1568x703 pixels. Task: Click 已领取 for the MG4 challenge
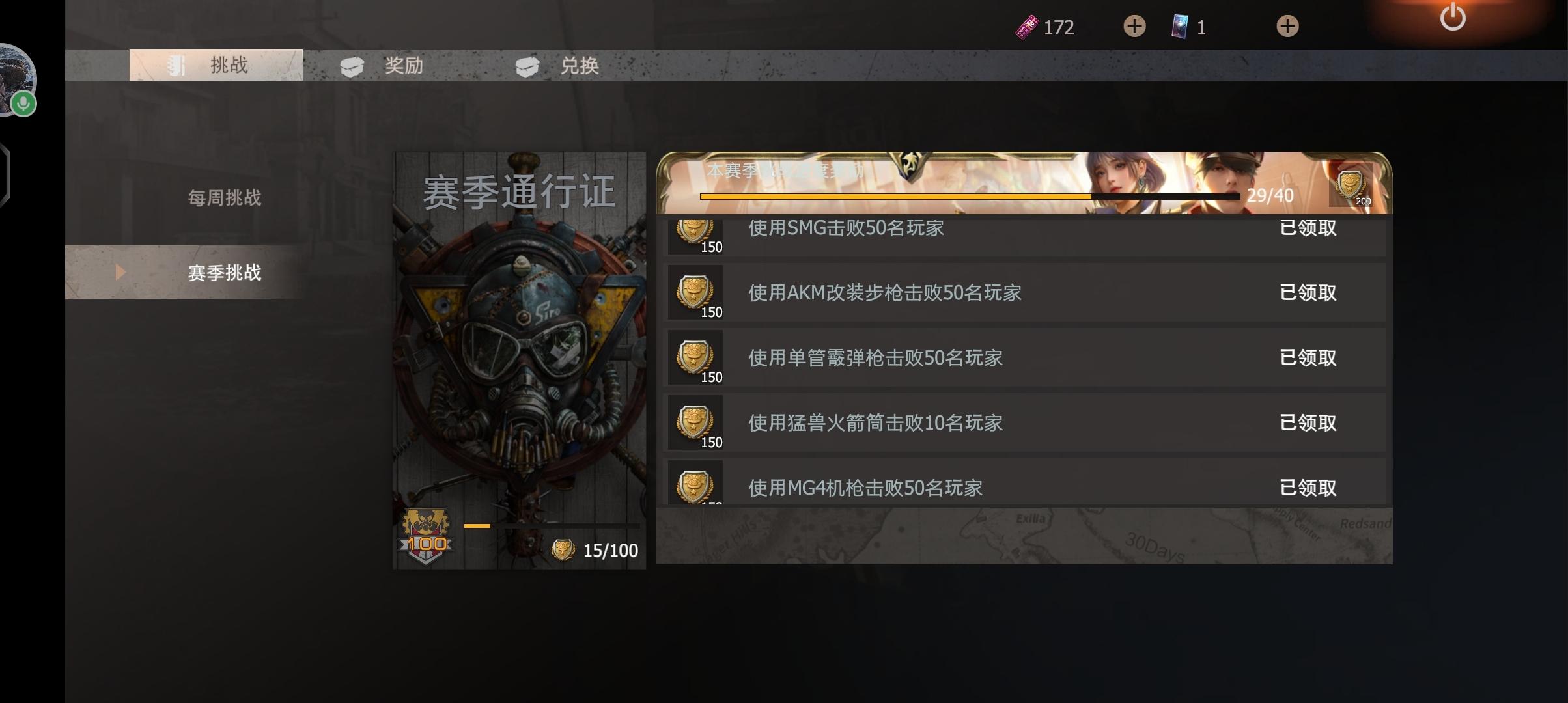(1308, 488)
